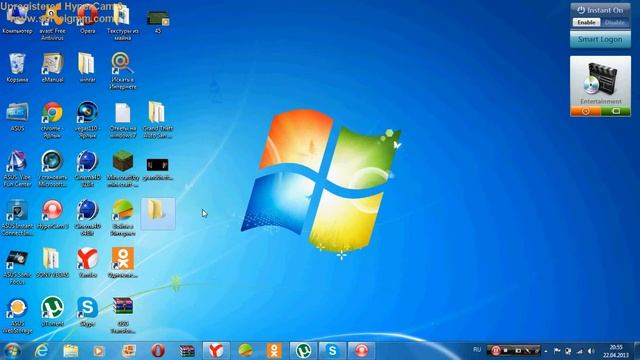Select the HyperCam 3 desktop shortcut

52,215
